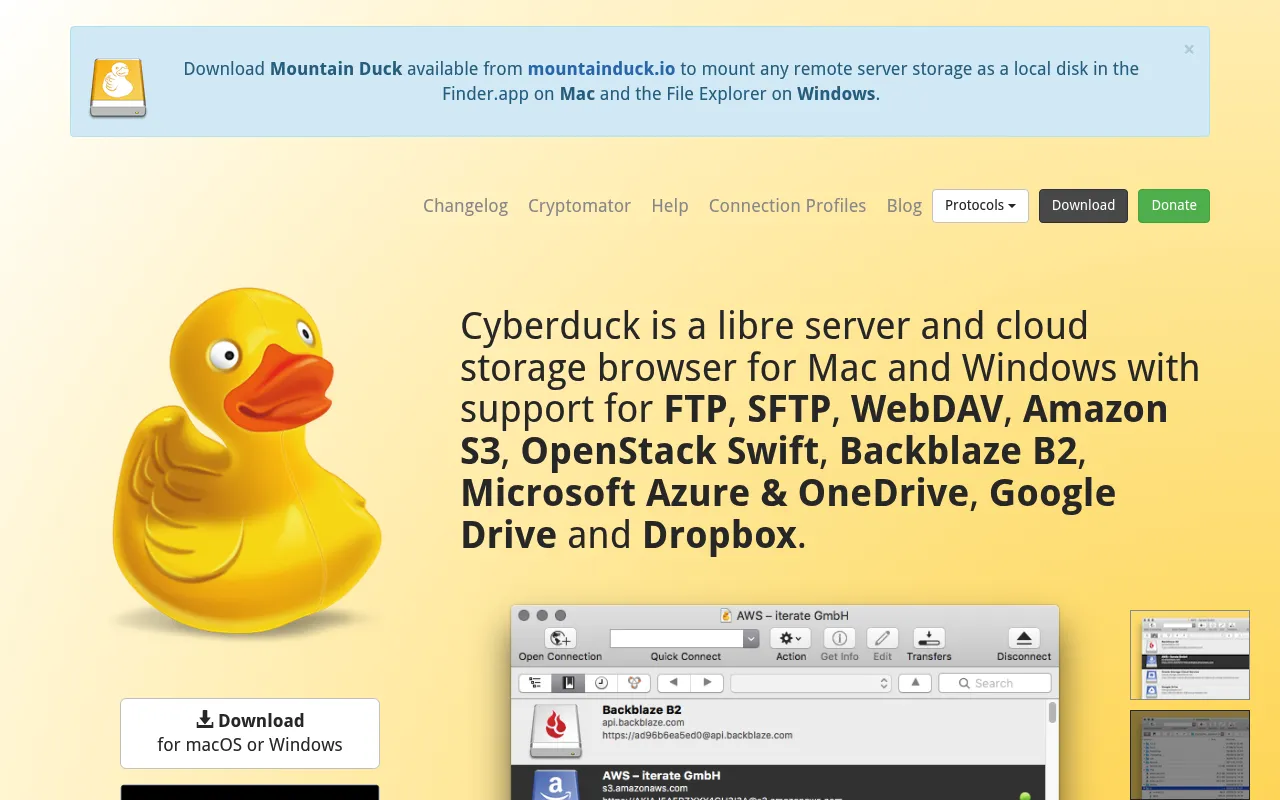Click the Get Info icon
This screenshot has height=800, width=1280.
coord(840,638)
